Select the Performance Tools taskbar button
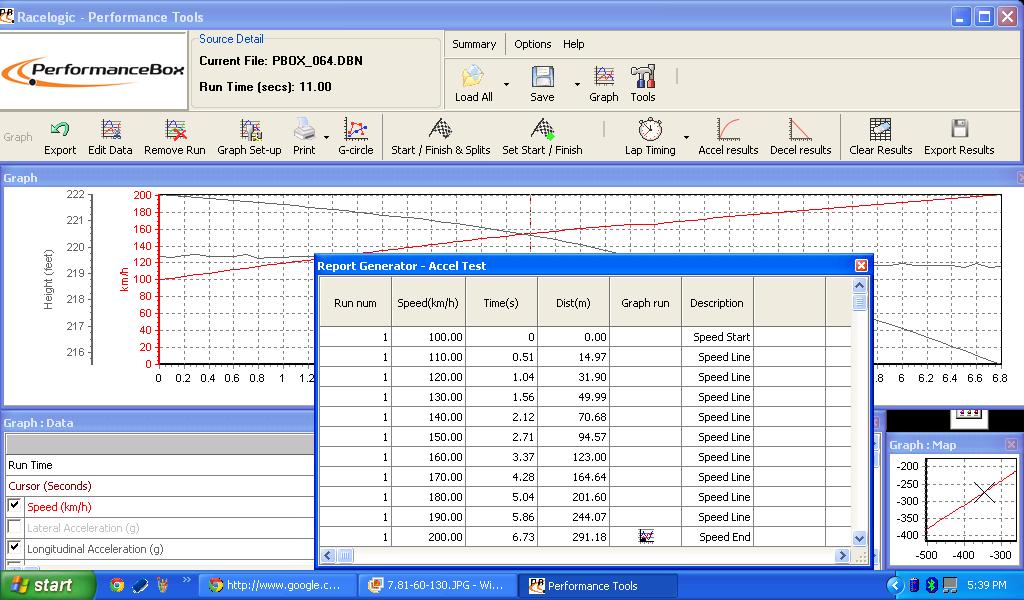1024x600 pixels. (597, 584)
